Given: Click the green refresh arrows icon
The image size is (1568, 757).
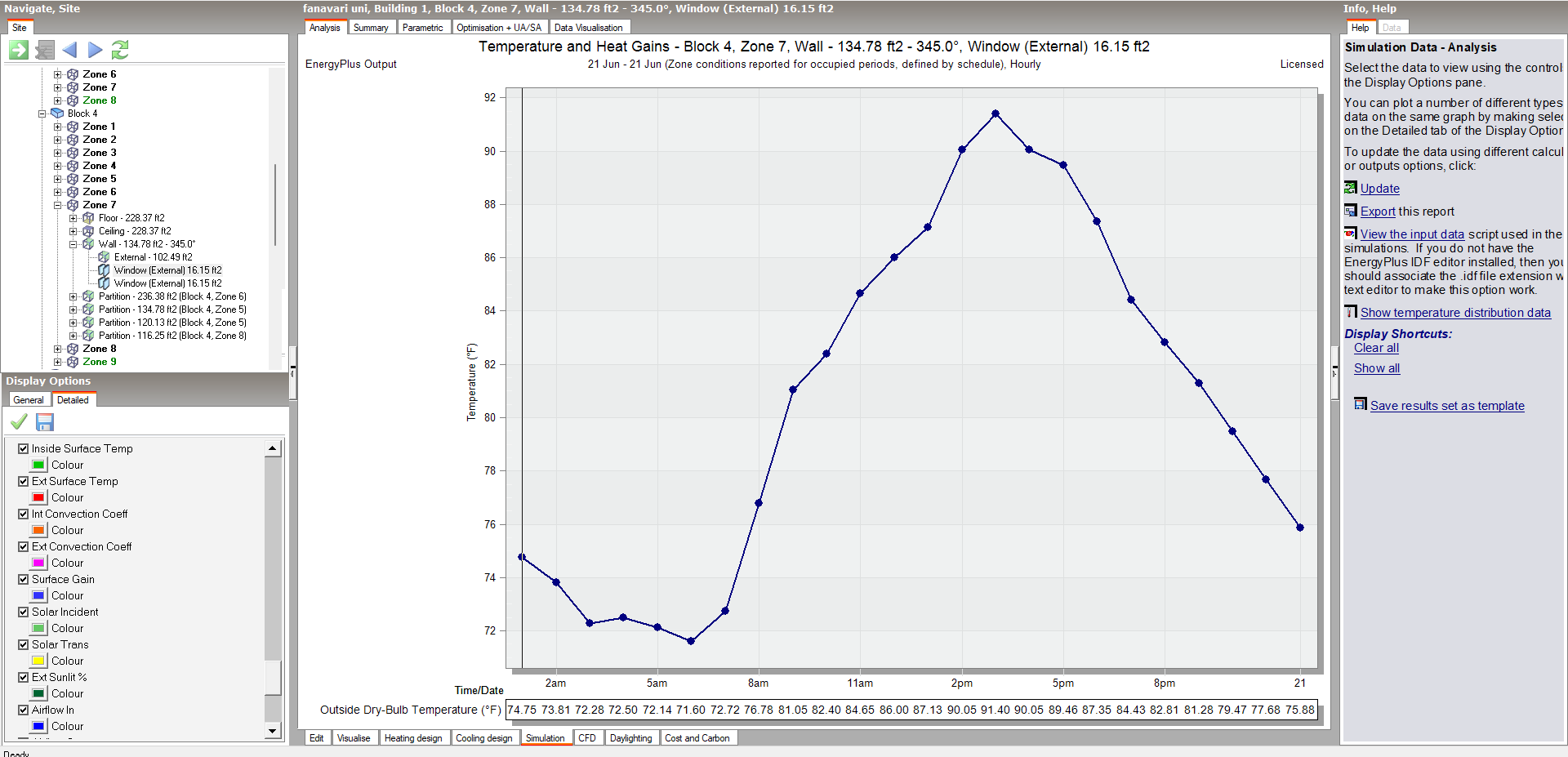Looking at the screenshot, I should 120,50.
